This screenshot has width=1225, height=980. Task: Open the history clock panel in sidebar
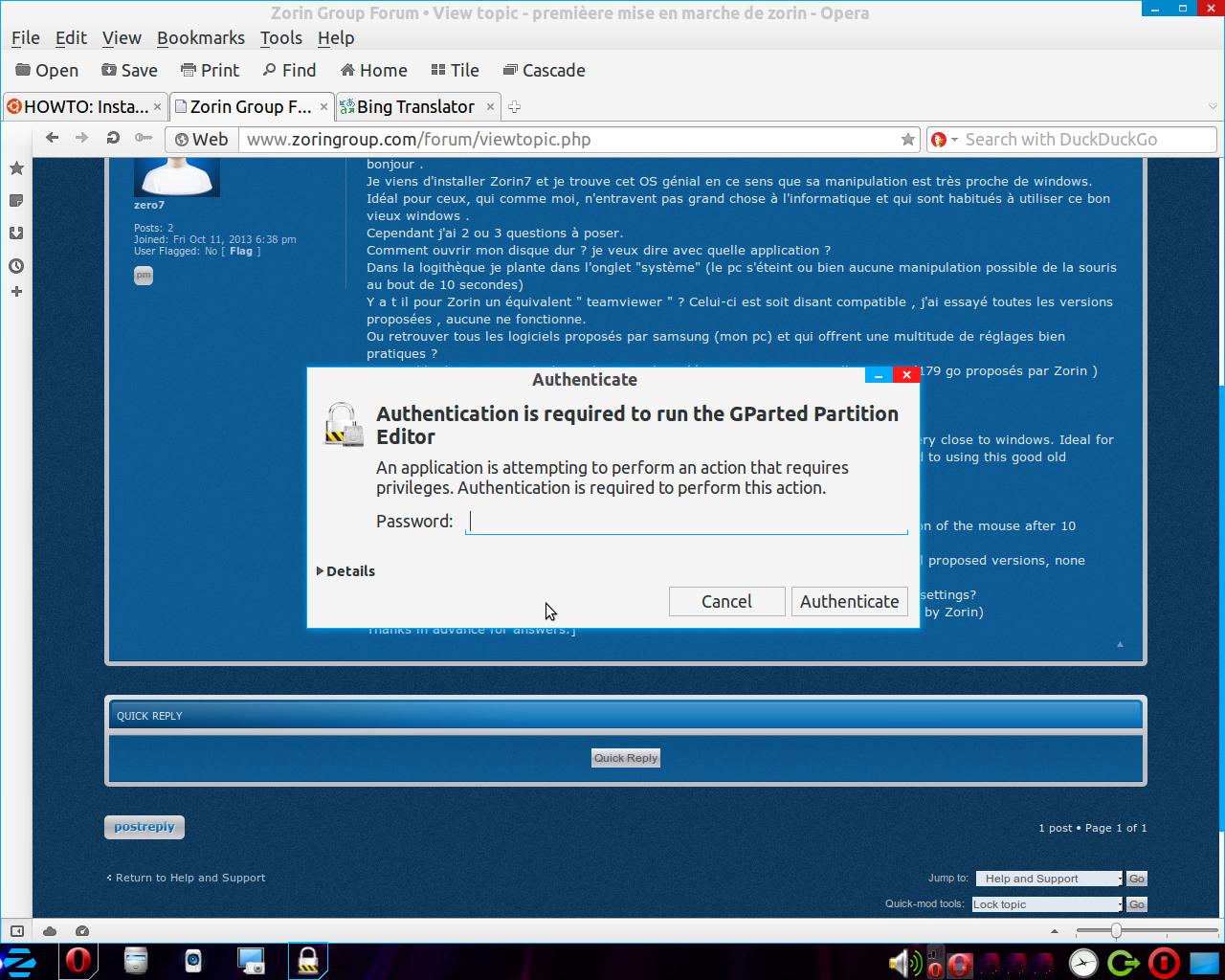(x=16, y=266)
